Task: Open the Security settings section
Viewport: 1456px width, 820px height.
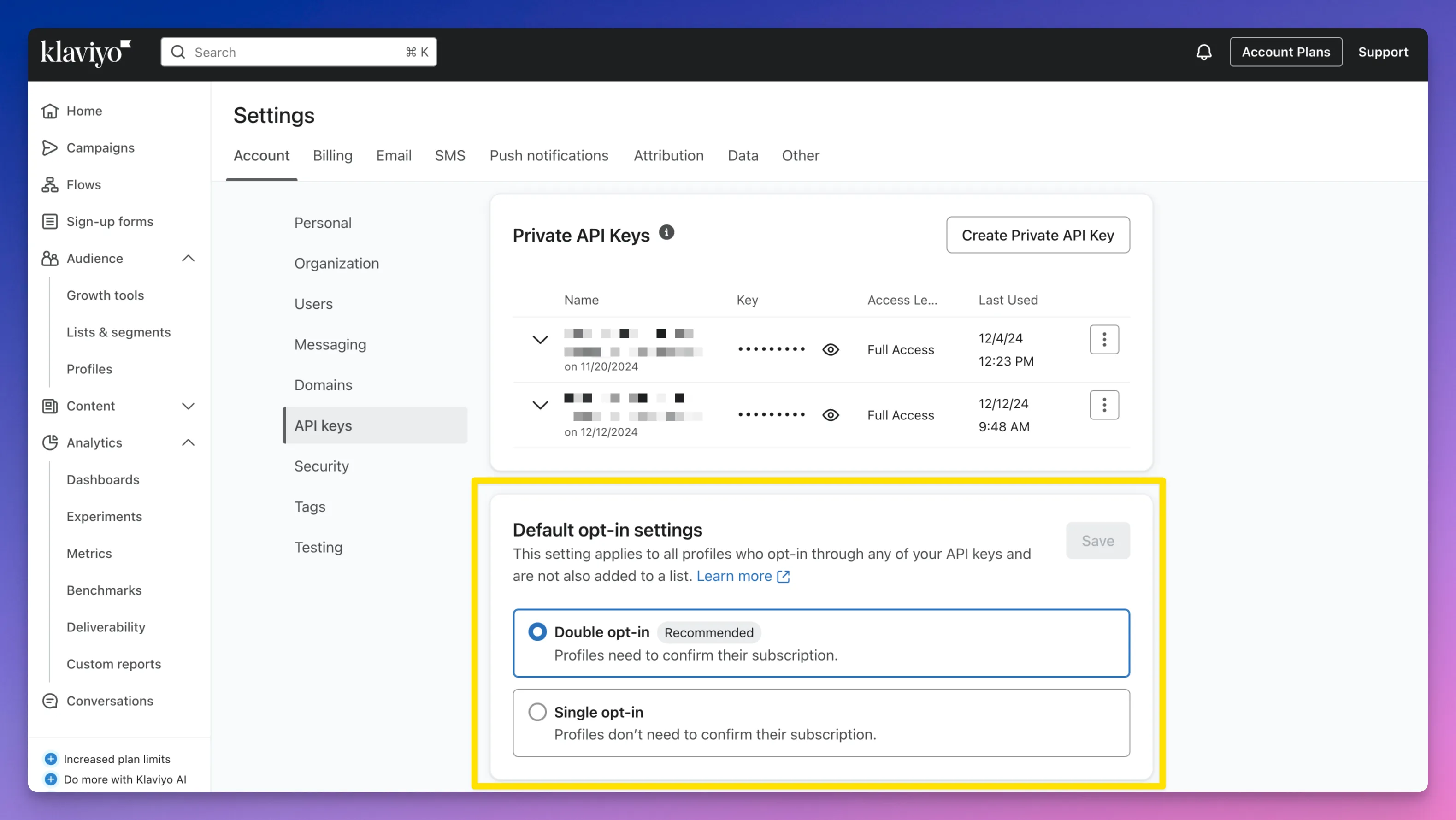Action: [321, 466]
